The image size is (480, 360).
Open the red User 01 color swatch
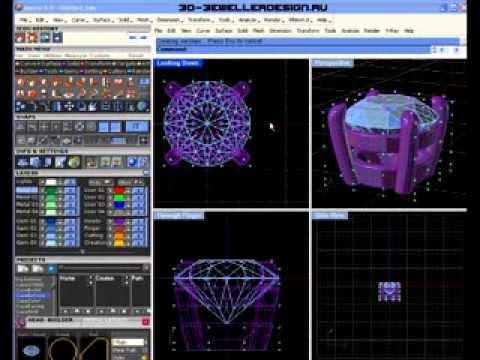click(x=119, y=190)
